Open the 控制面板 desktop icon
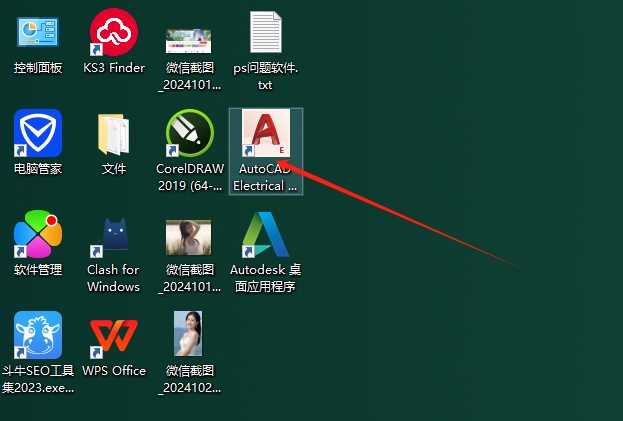 point(38,32)
